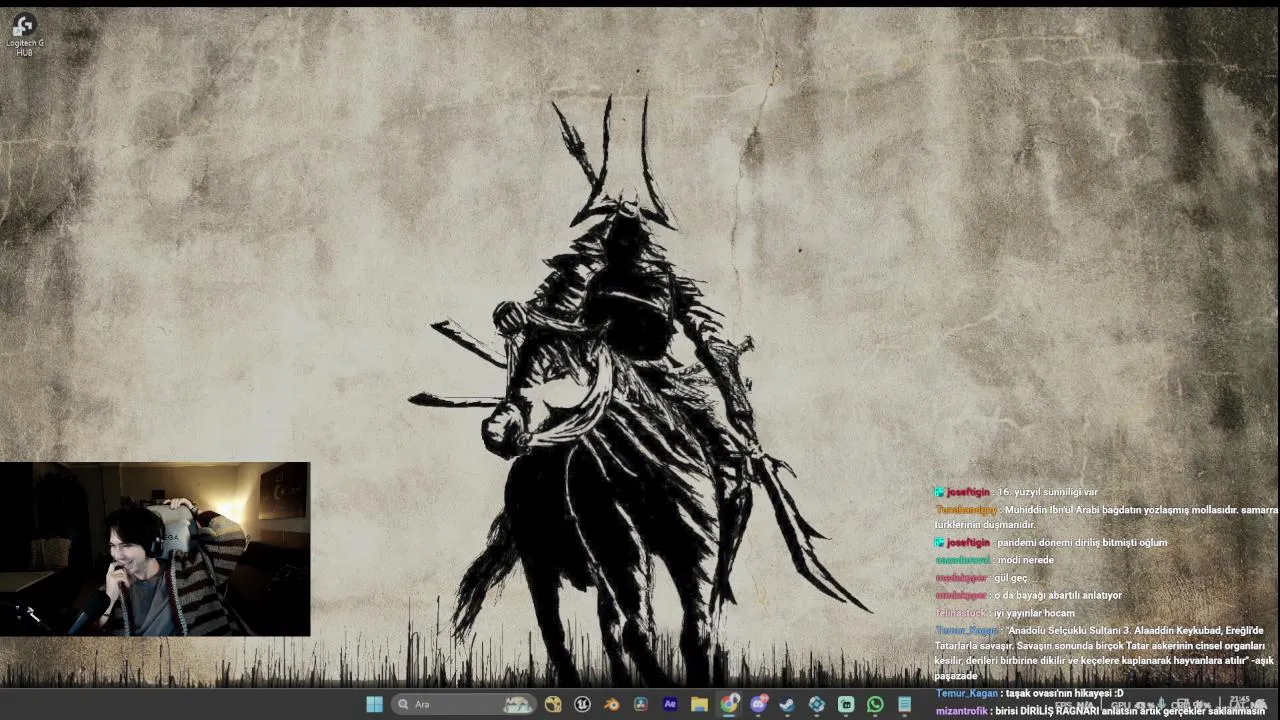This screenshot has height=720, width=1280.
Task: Open the Windows Start menu
Action: click(x=374, y=704)
